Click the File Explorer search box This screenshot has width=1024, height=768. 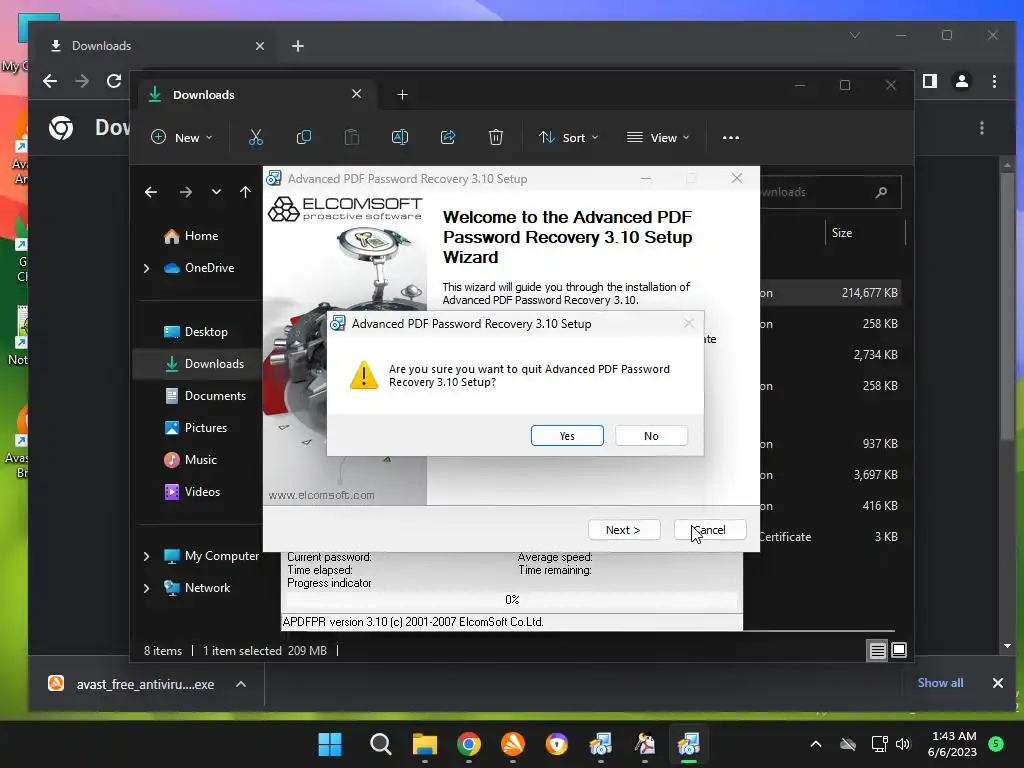831,192
